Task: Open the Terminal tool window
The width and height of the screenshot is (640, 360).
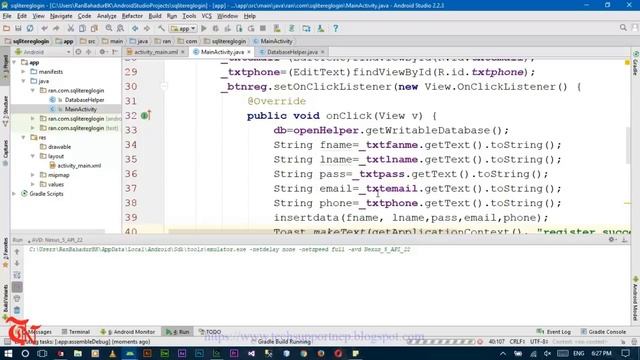Action: click(76, 332)
